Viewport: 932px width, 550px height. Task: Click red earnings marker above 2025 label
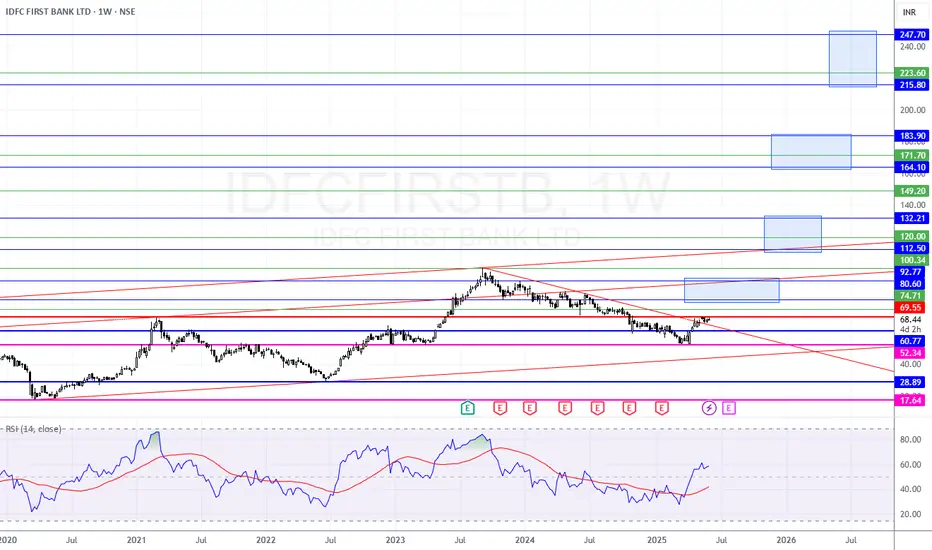click(662, 408)
